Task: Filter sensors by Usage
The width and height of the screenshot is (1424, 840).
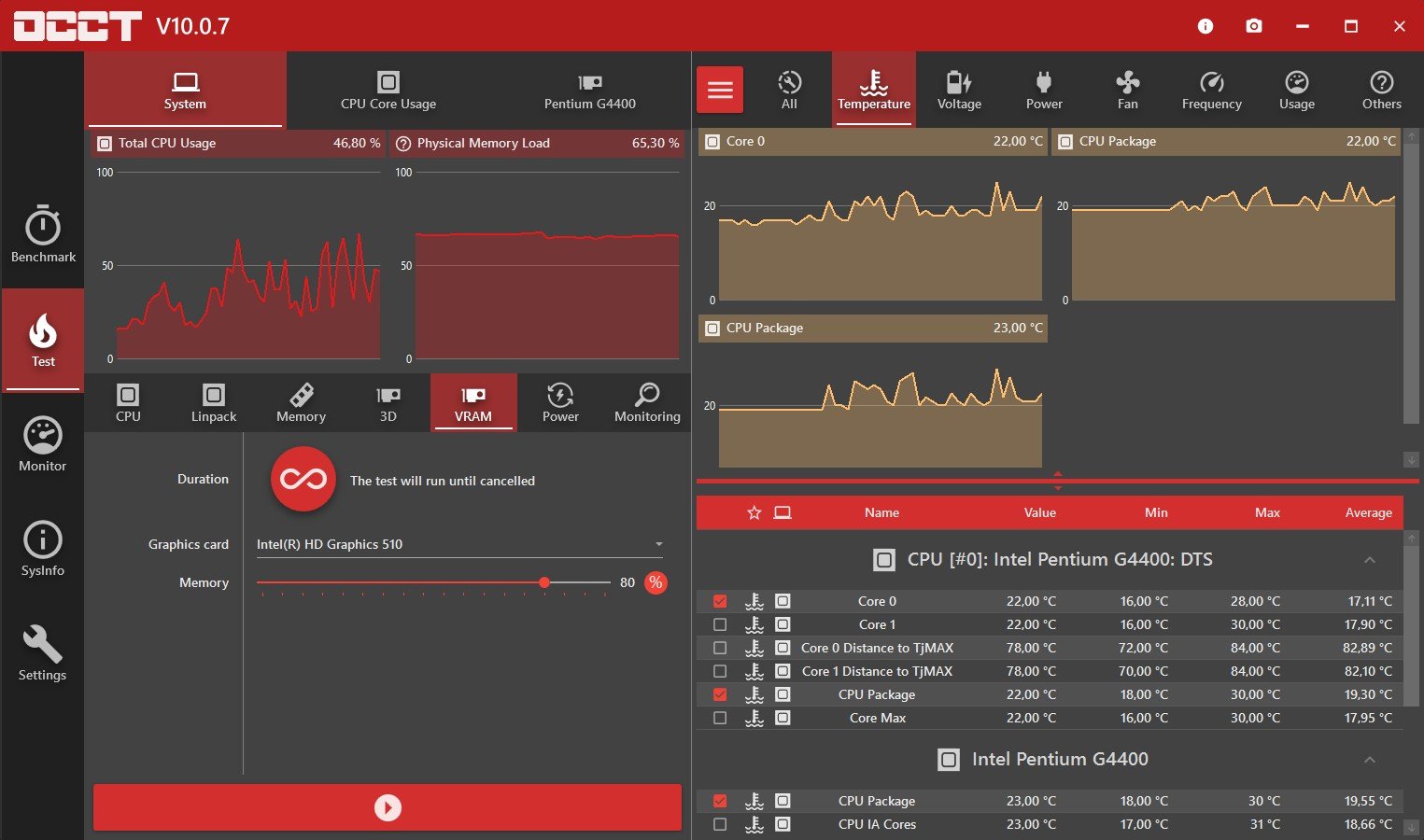Action: click(x=1297, y=90)
